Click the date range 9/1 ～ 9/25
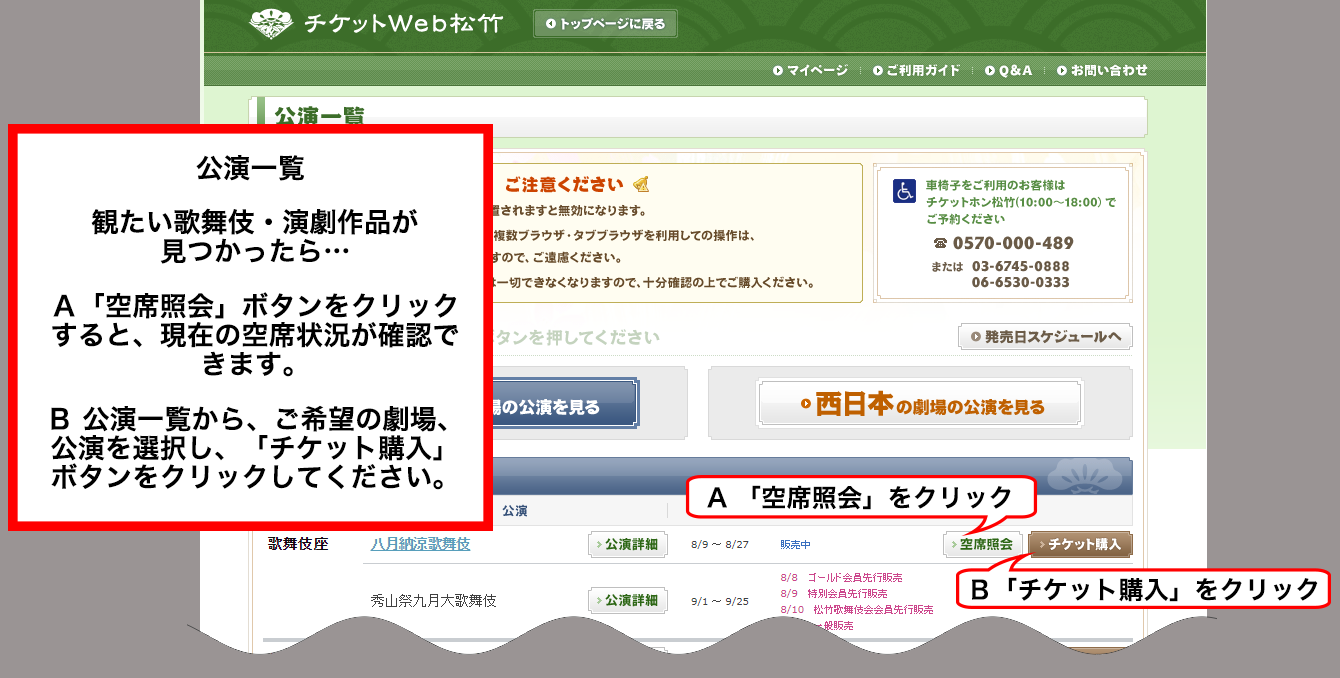This screenshot has width=1340, height=678. click(720, 601)
